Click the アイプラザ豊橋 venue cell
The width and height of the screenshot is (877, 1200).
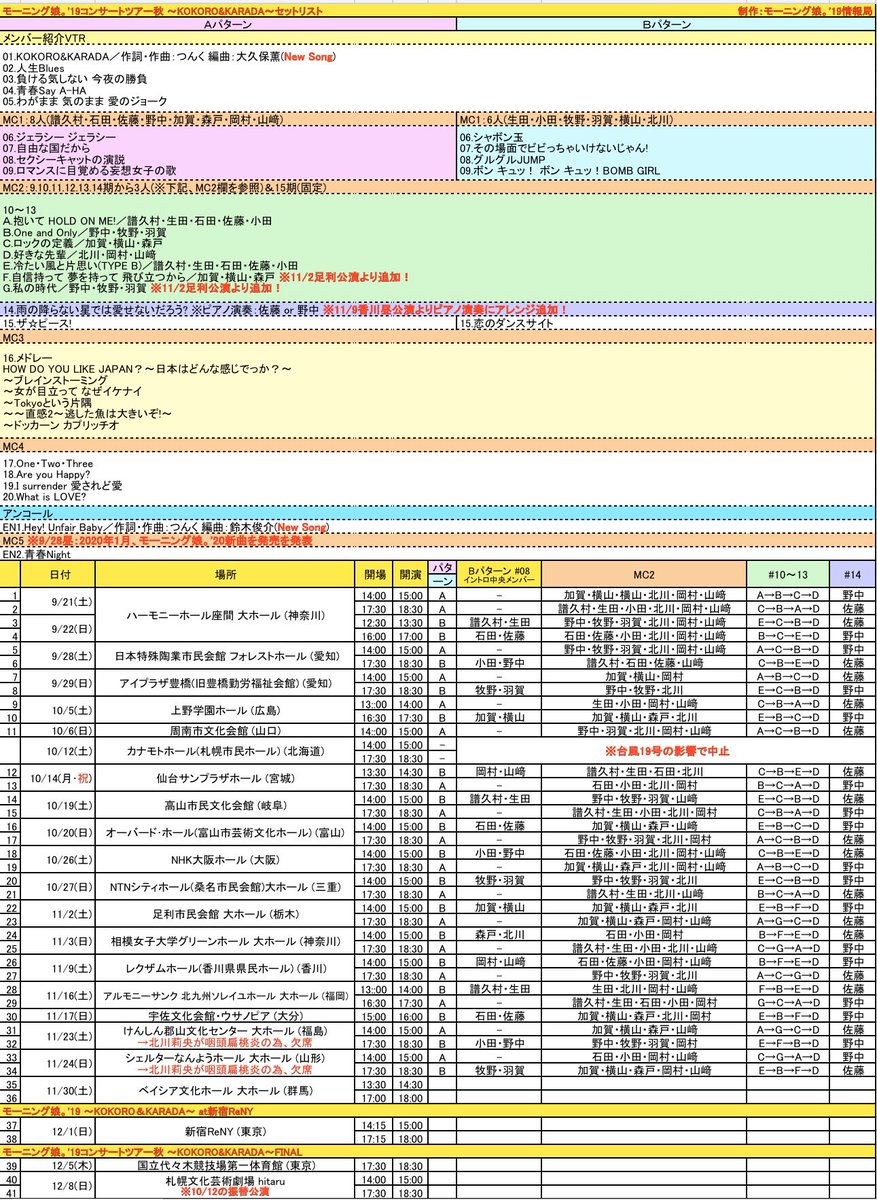coord(226,683)
